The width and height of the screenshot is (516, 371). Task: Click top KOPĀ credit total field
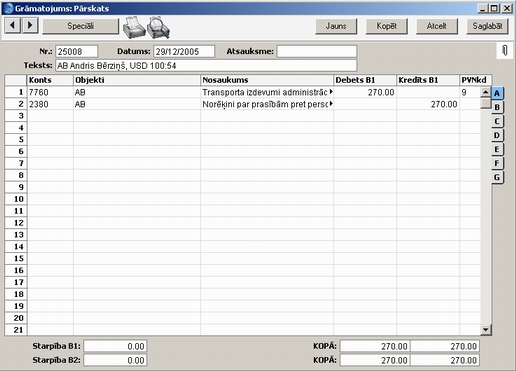point(445,346)
